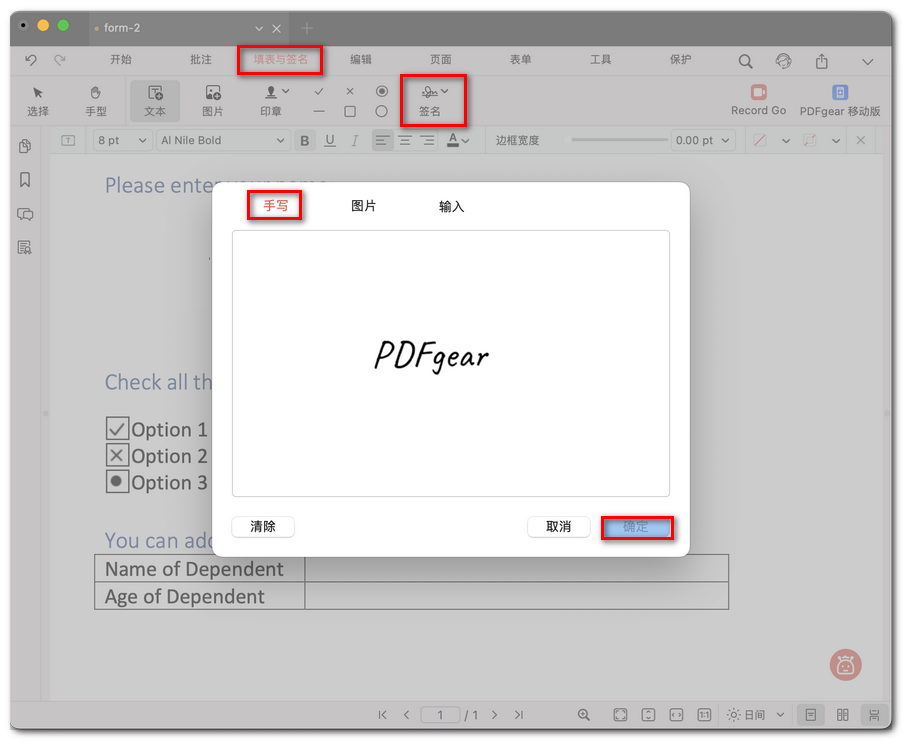Viewport: 903px width, 741px height.
Task: Expand the font size 8 pt dropdown
Action: coord(122,141)
